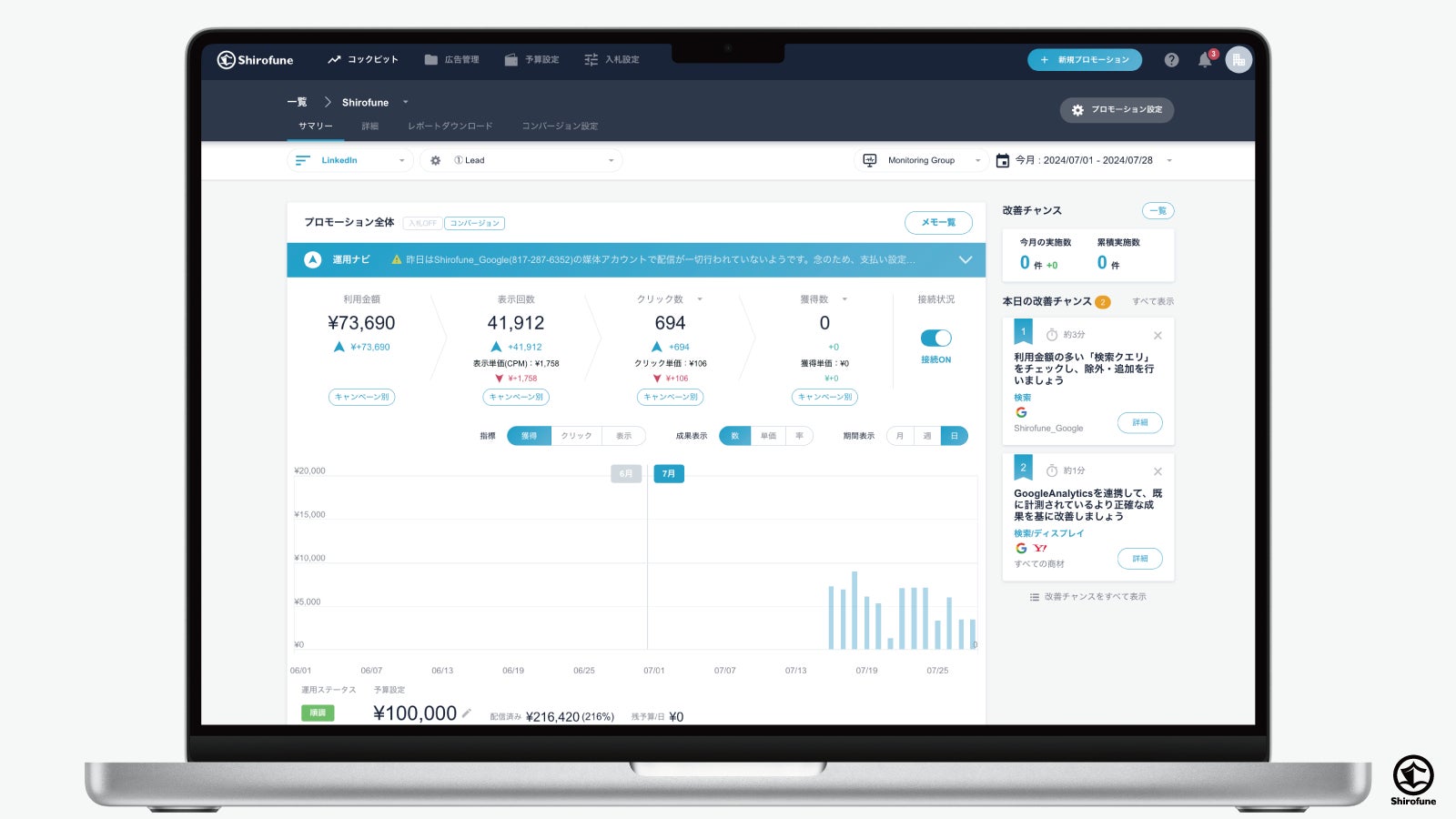Screen dimensions: 1456x819
Task: Dismiss the GoogleAnalytics improvement card
Action: click(1158, 471)
